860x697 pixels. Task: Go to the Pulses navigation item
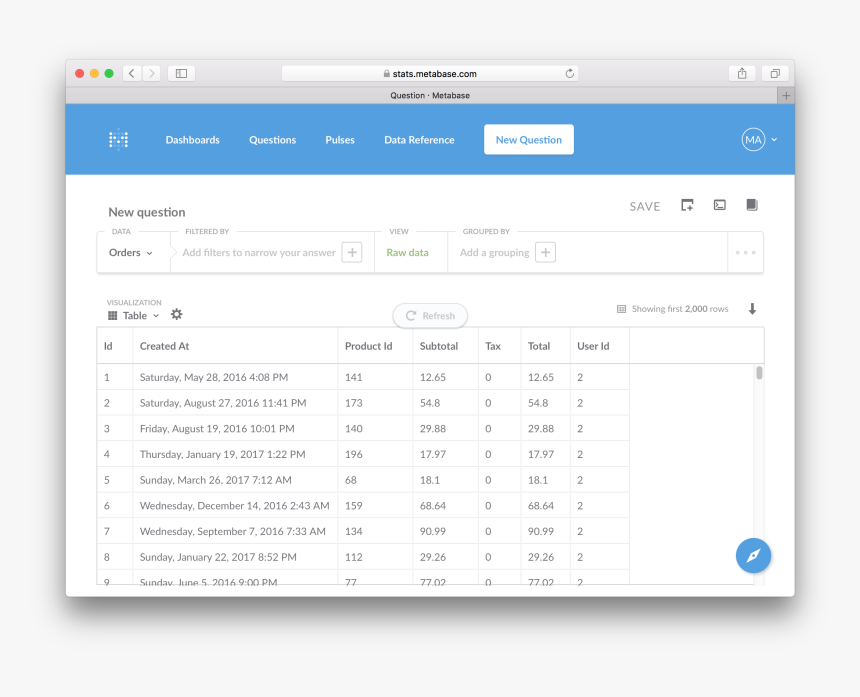click(340, 140)
